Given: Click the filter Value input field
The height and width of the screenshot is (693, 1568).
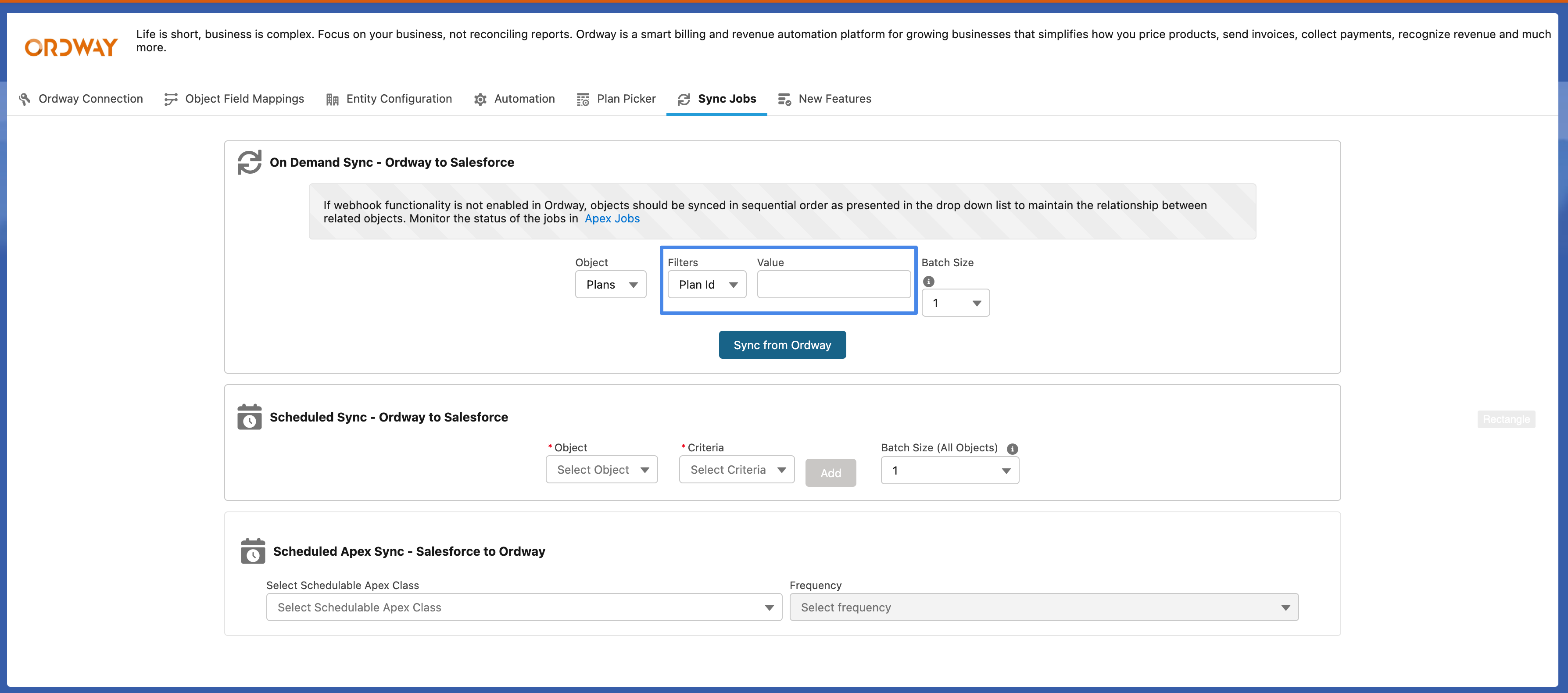Looking at the screenshot, I should [x=834, y=285].
